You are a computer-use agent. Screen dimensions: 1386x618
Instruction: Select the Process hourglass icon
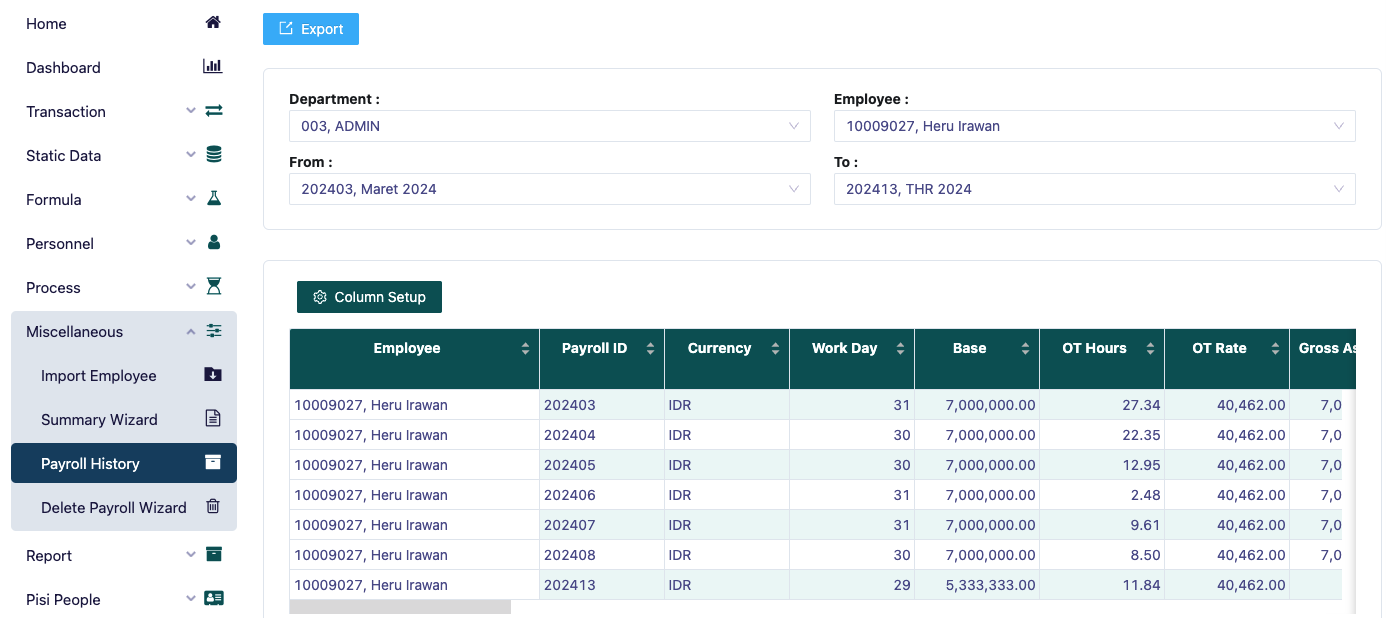click(x=213, y=286)
